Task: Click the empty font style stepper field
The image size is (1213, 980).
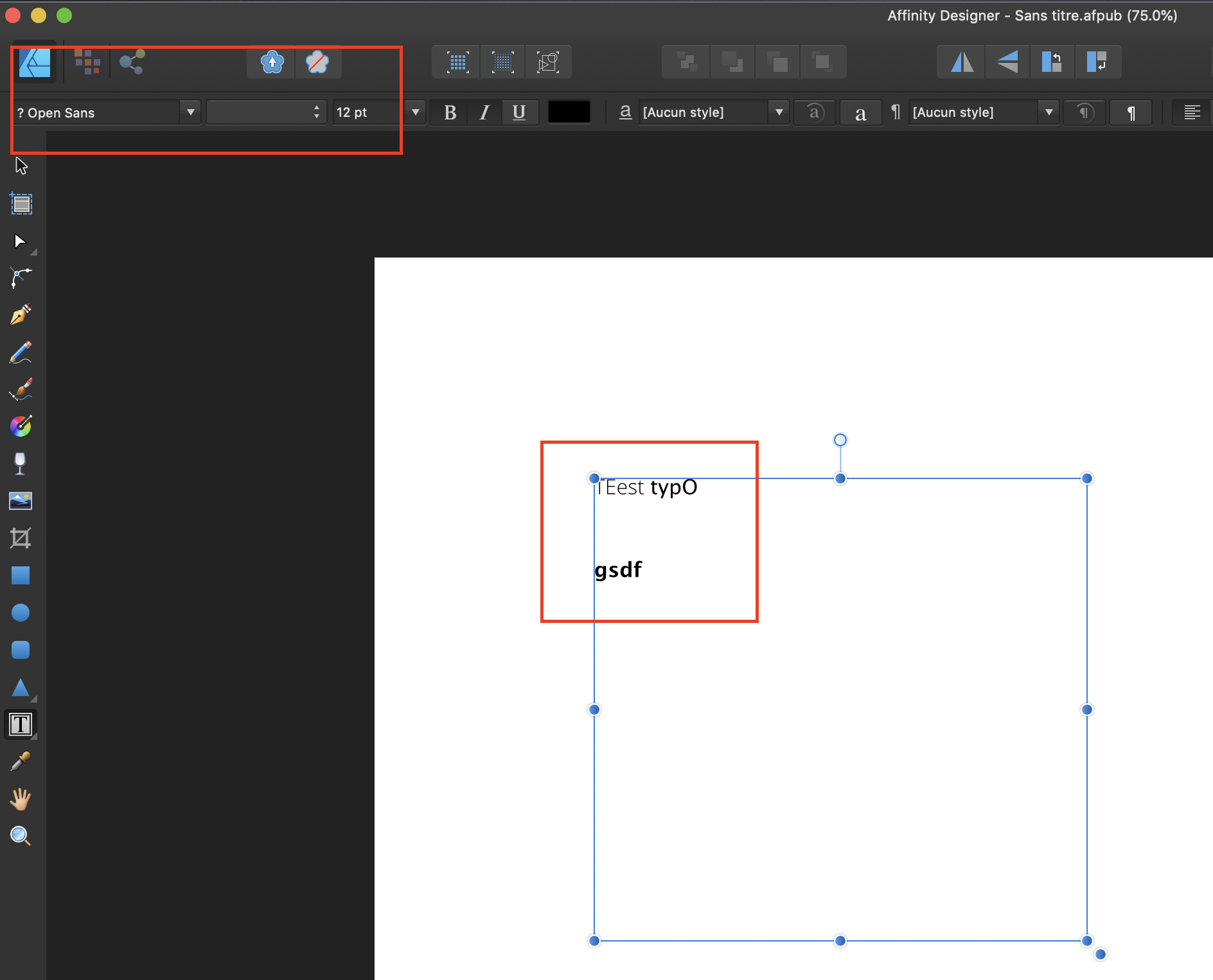Action: coord(266,112)
